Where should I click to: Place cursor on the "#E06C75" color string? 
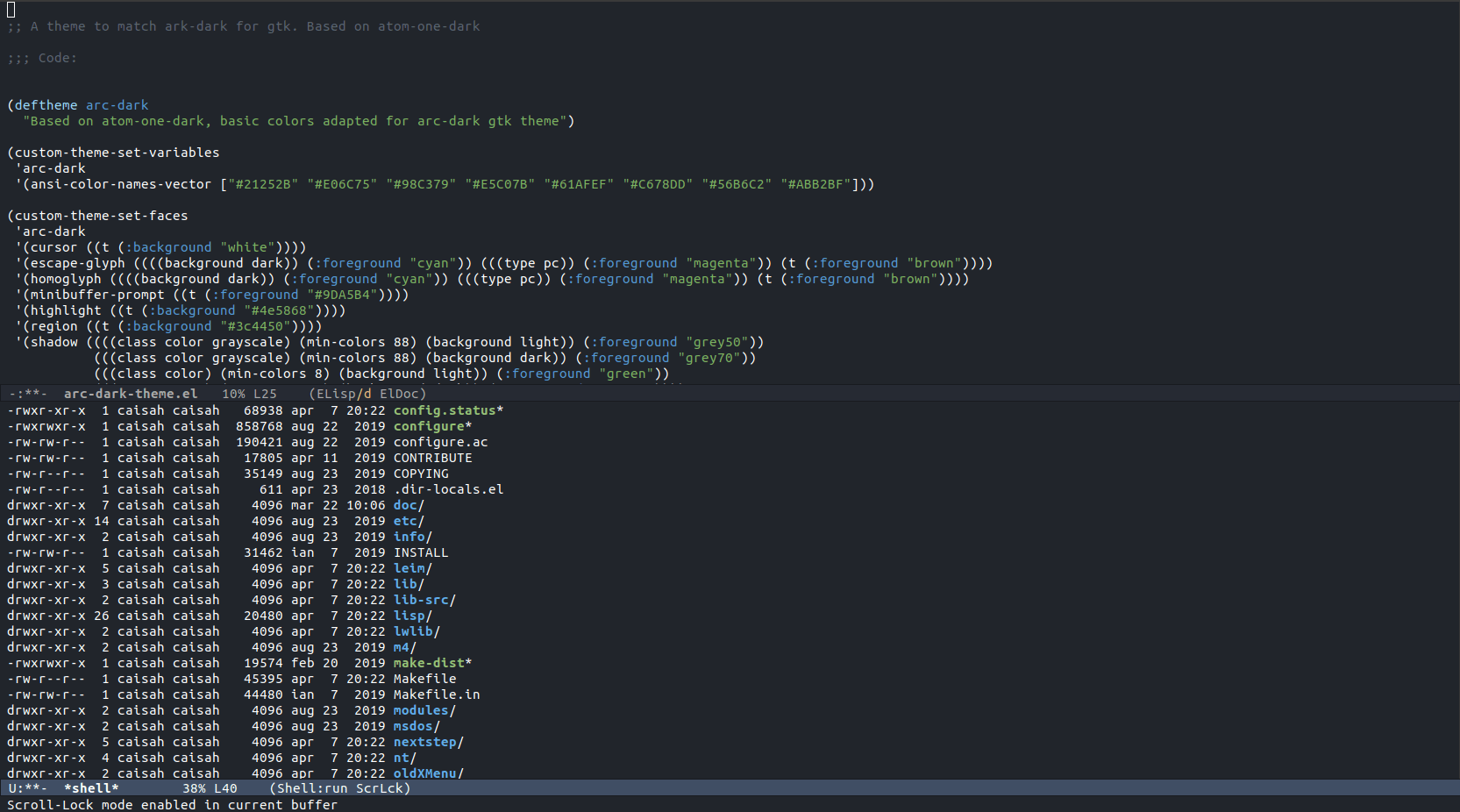click(x=342, y=184)
